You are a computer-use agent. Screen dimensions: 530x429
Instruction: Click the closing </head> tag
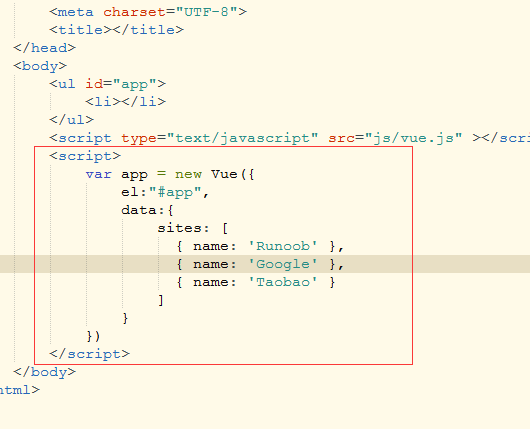tap(44, 48)
